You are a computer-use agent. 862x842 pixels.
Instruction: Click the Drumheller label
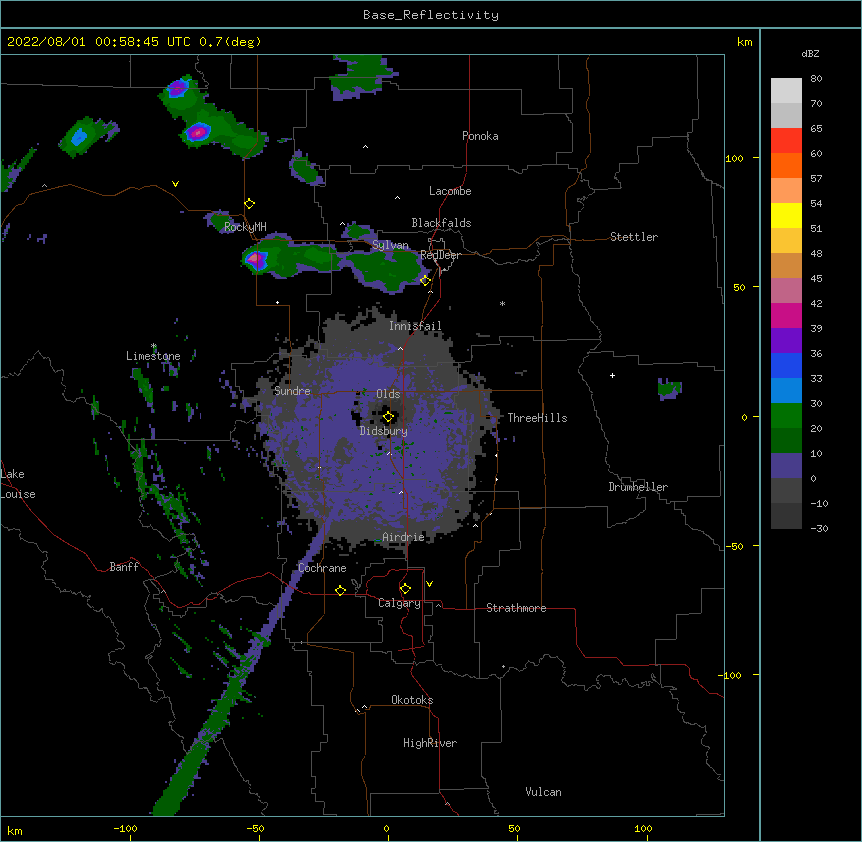[x=638, y=487]
